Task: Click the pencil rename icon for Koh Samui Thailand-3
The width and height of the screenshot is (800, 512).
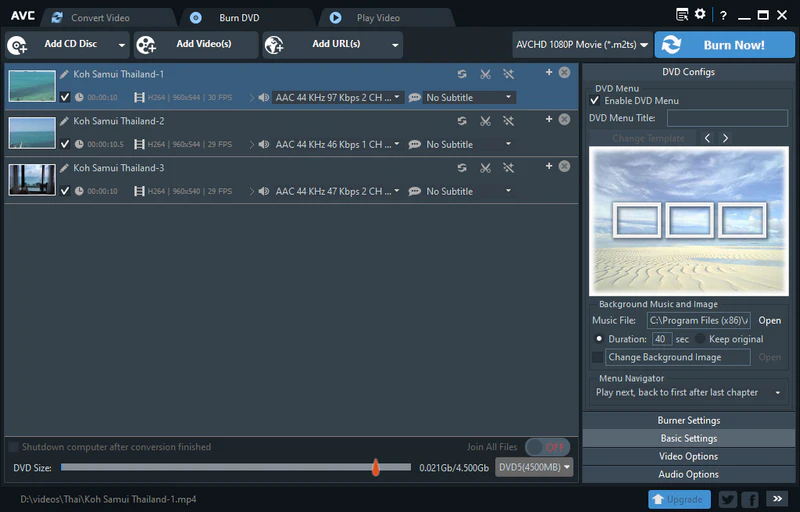Action: (65, 168)
